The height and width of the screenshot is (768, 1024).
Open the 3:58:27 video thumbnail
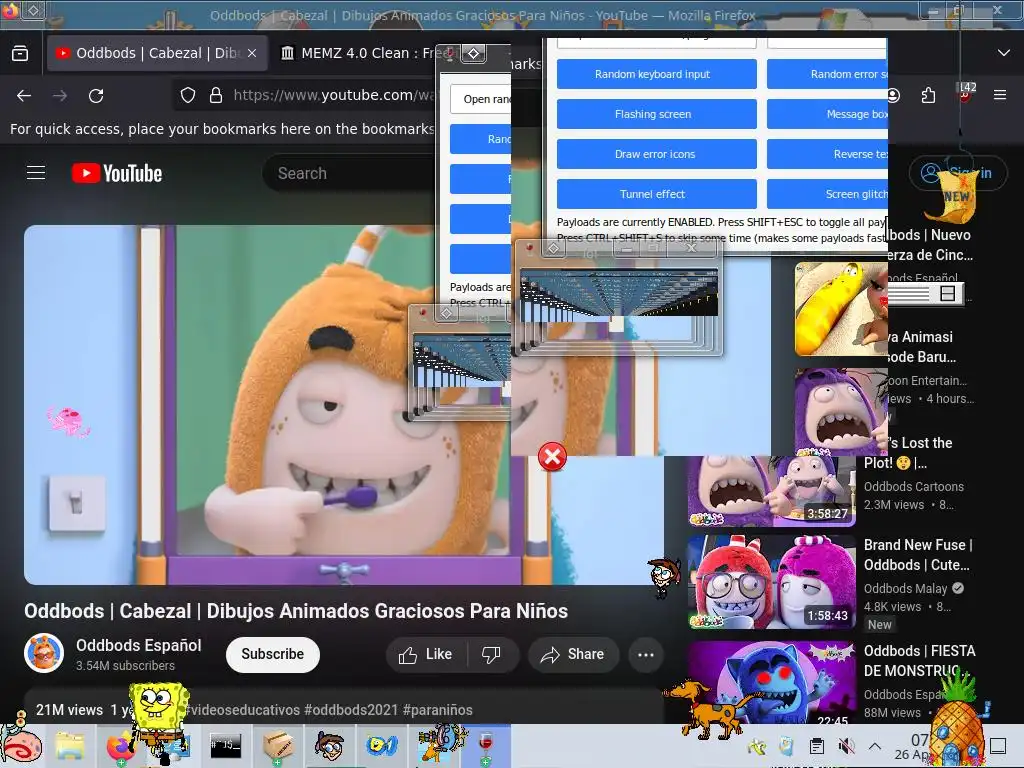coord(771,491)
